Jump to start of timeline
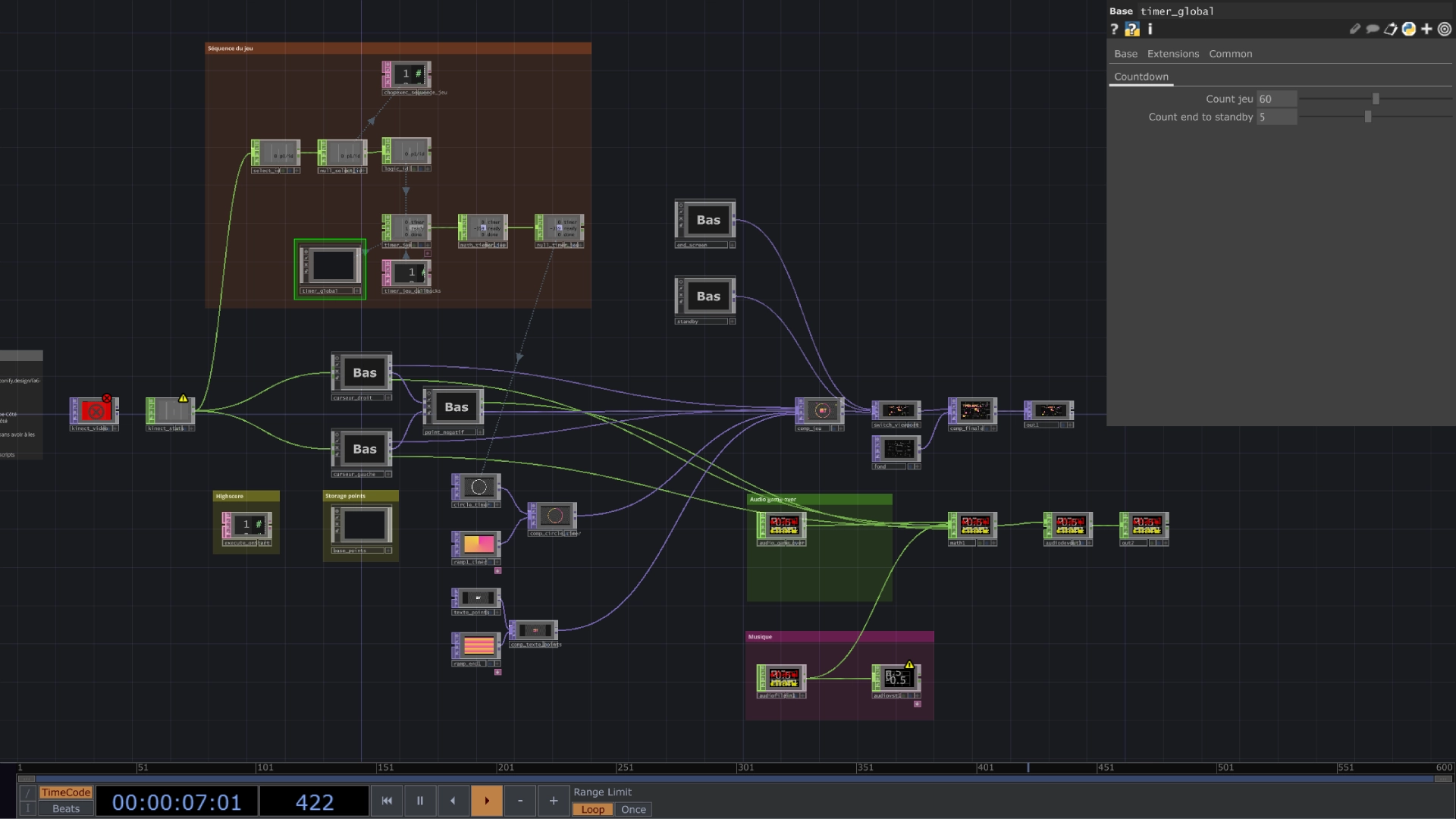Screen dimensions: 1456x819 click(x=387, y=801)
